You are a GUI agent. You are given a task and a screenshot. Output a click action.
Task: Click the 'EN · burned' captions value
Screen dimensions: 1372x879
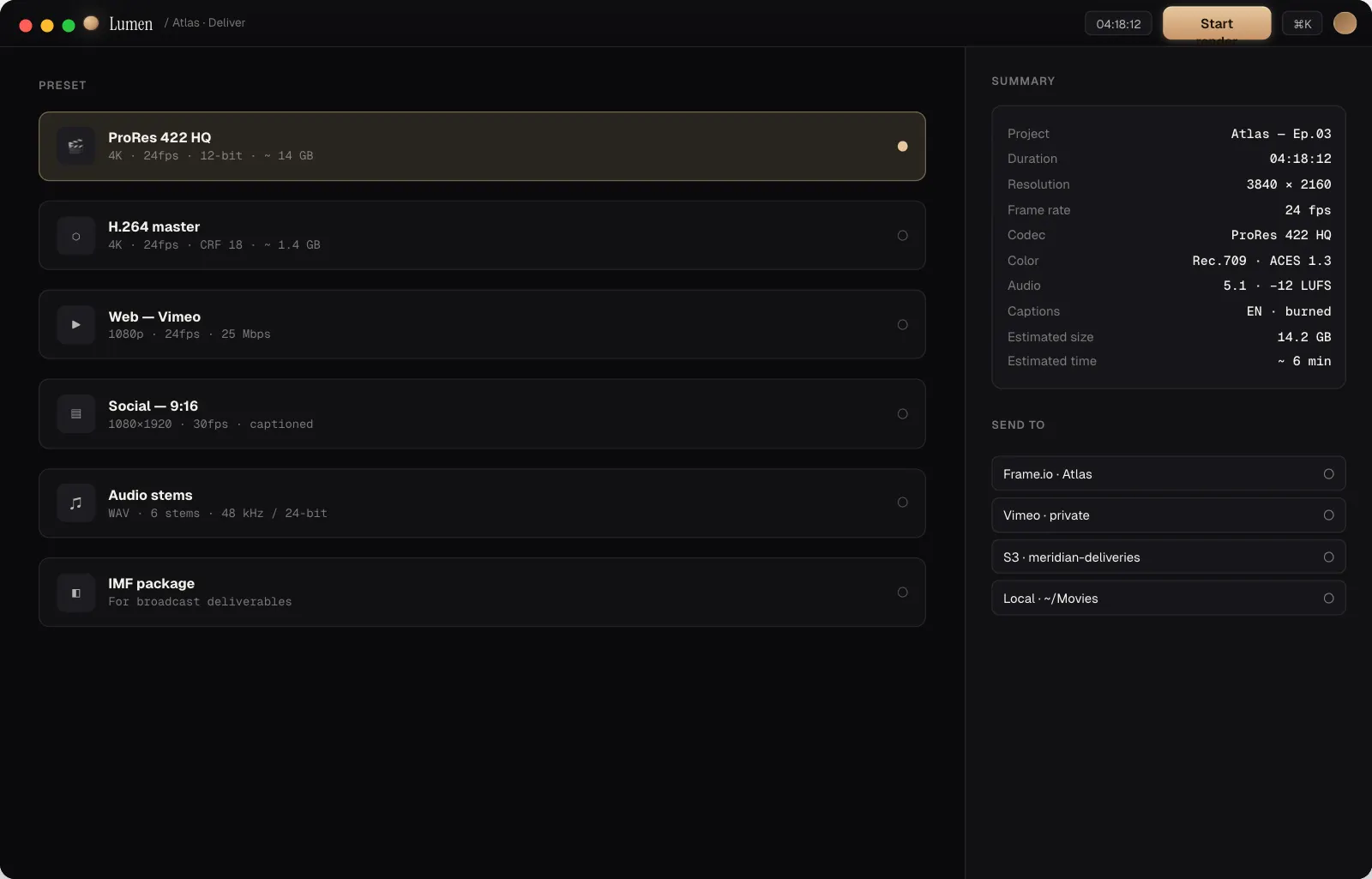(x=1289, y=311)
